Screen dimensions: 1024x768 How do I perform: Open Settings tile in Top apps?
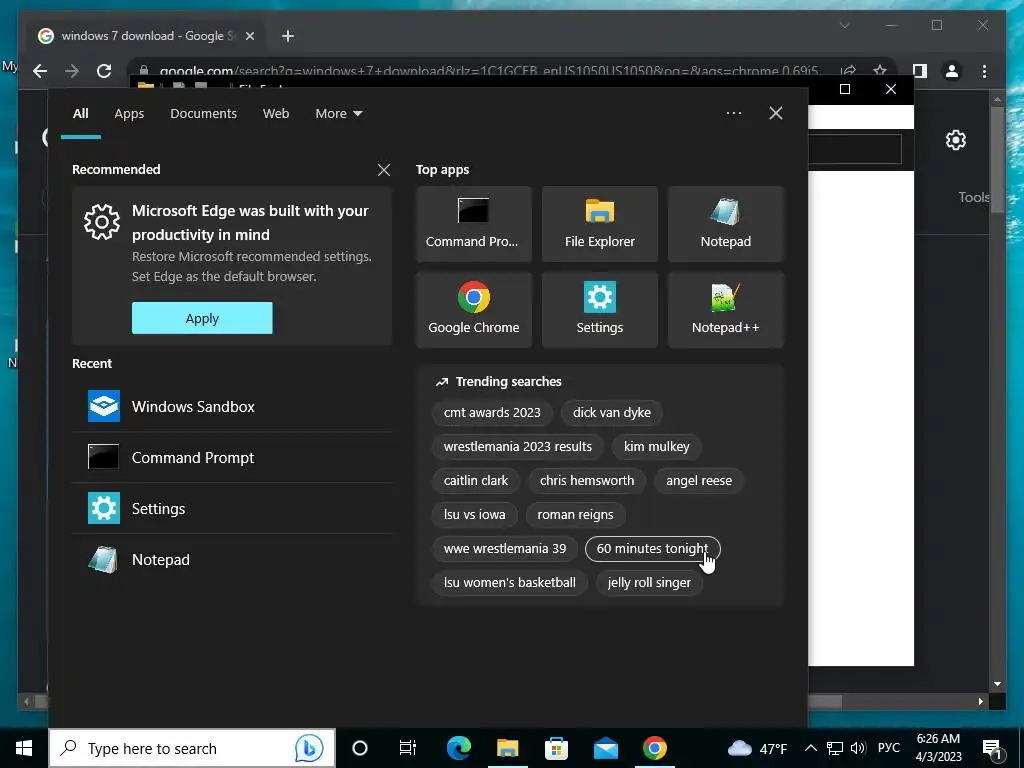tap(600, 310)
